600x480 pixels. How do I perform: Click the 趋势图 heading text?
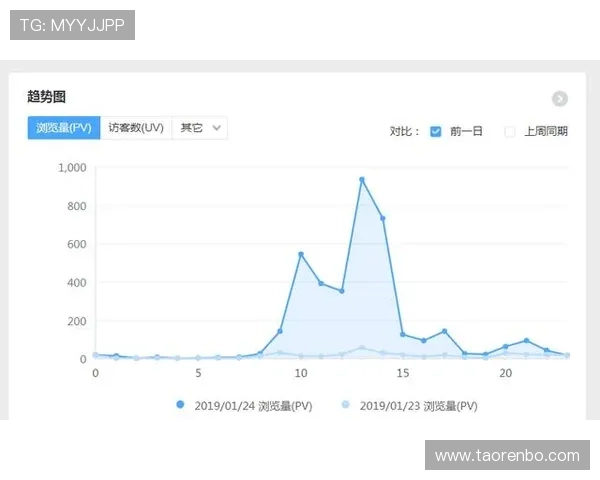(x=46, y=96)
